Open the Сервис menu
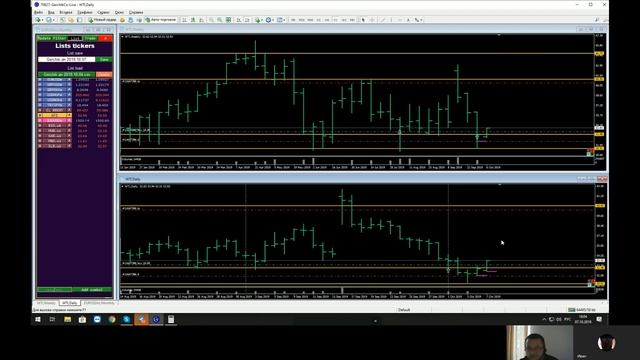Image resolution: width=640 pixels, height=360 pixels. pos(103,12)
